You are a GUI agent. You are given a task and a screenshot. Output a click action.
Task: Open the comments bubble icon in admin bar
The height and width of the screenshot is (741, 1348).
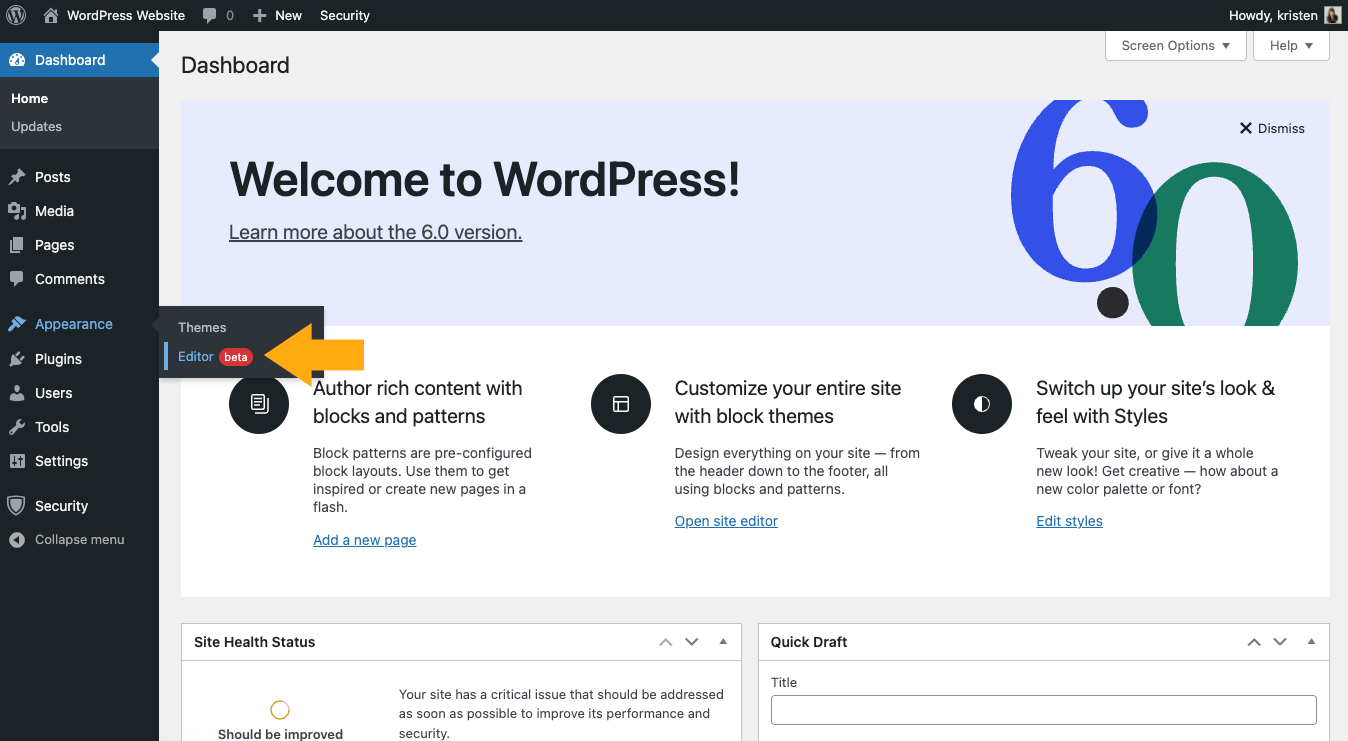pos(209,15)
